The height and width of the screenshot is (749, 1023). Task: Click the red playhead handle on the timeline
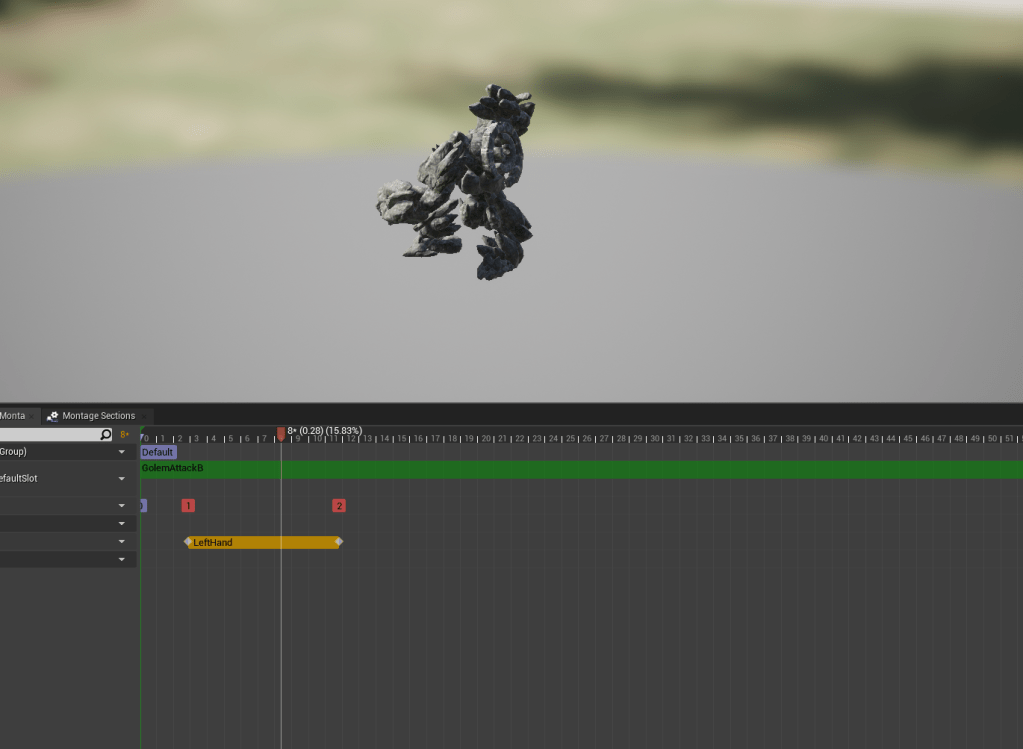281,433
